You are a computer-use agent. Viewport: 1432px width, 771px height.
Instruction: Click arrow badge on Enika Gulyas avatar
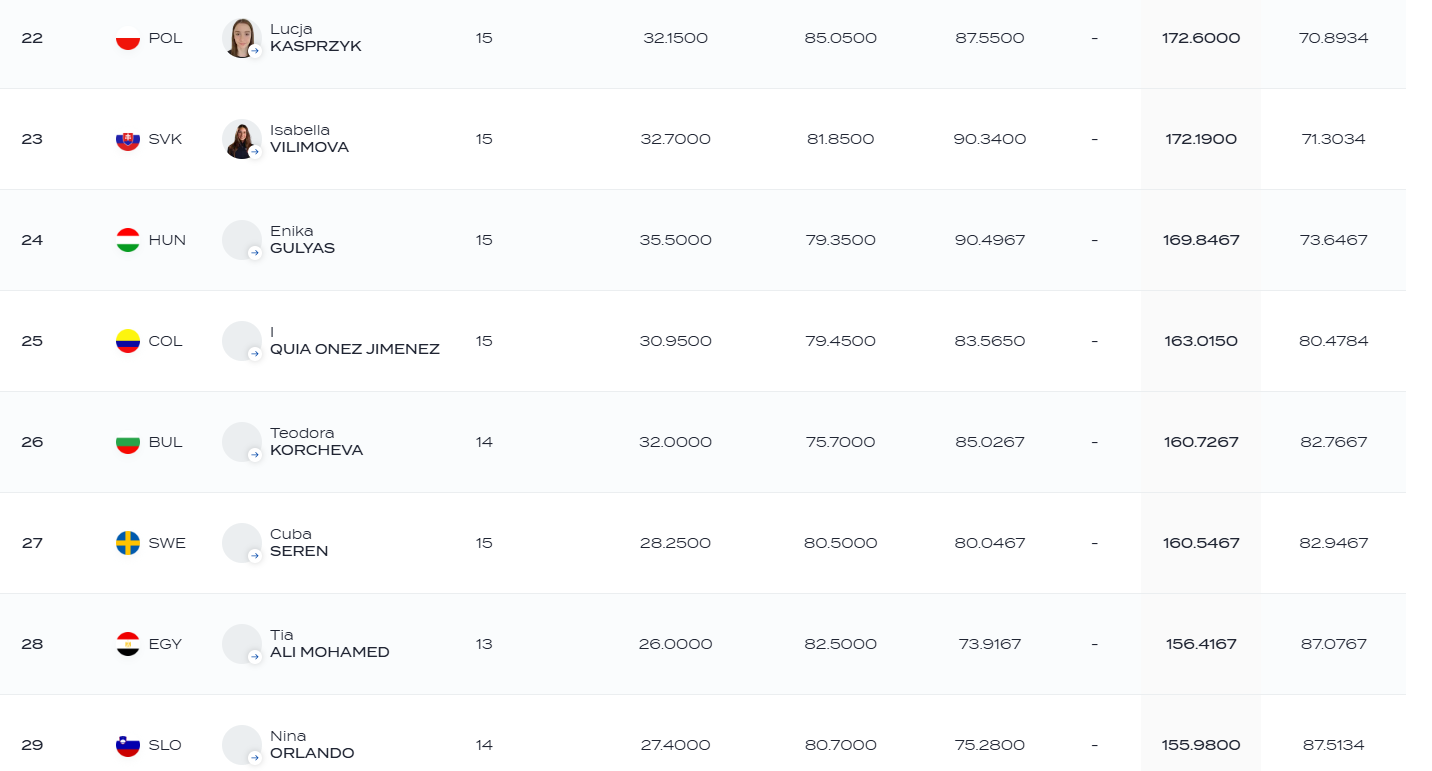(x=255, y=253)
